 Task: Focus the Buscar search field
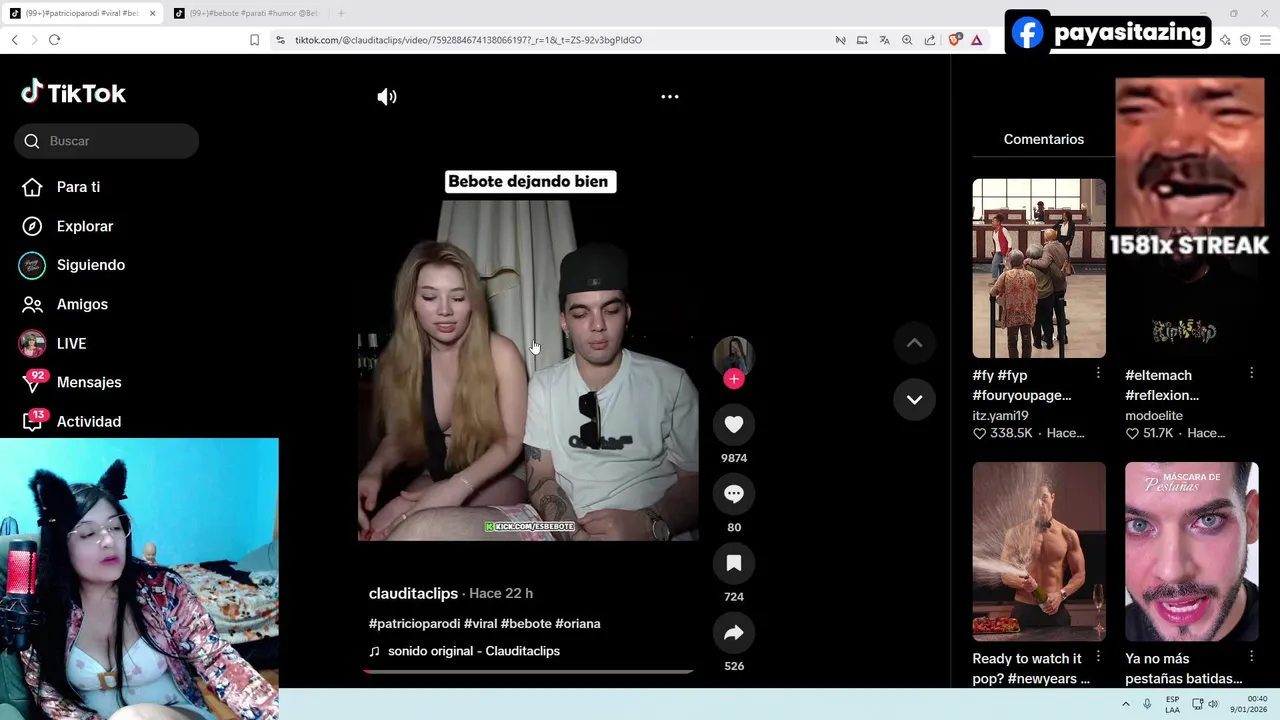107,141
